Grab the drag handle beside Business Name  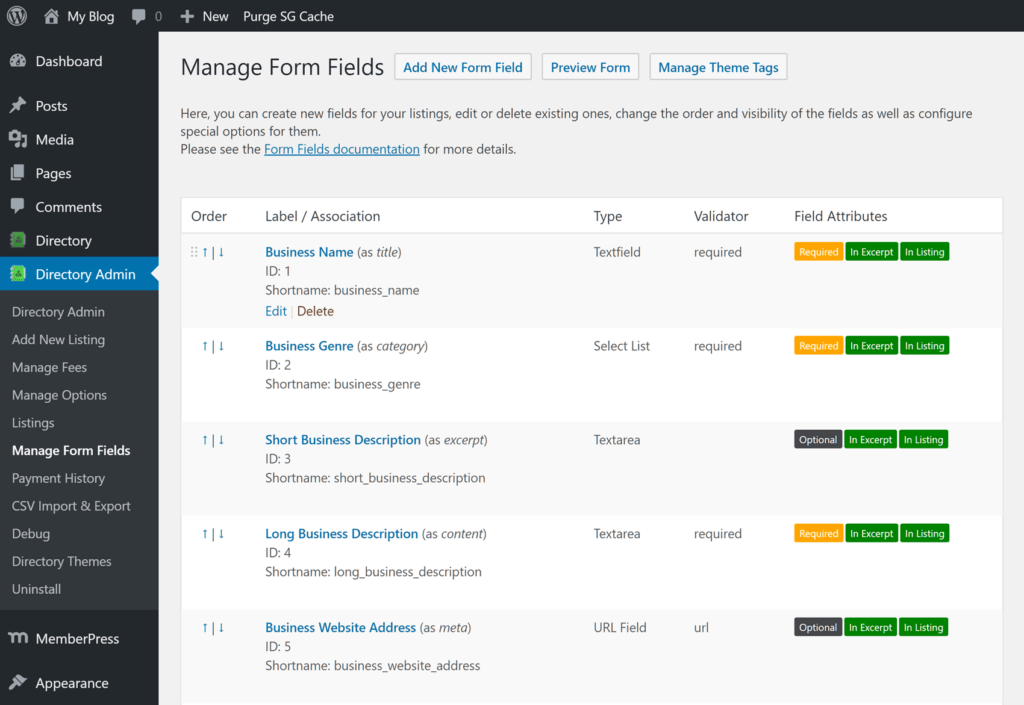coord(193,252)
